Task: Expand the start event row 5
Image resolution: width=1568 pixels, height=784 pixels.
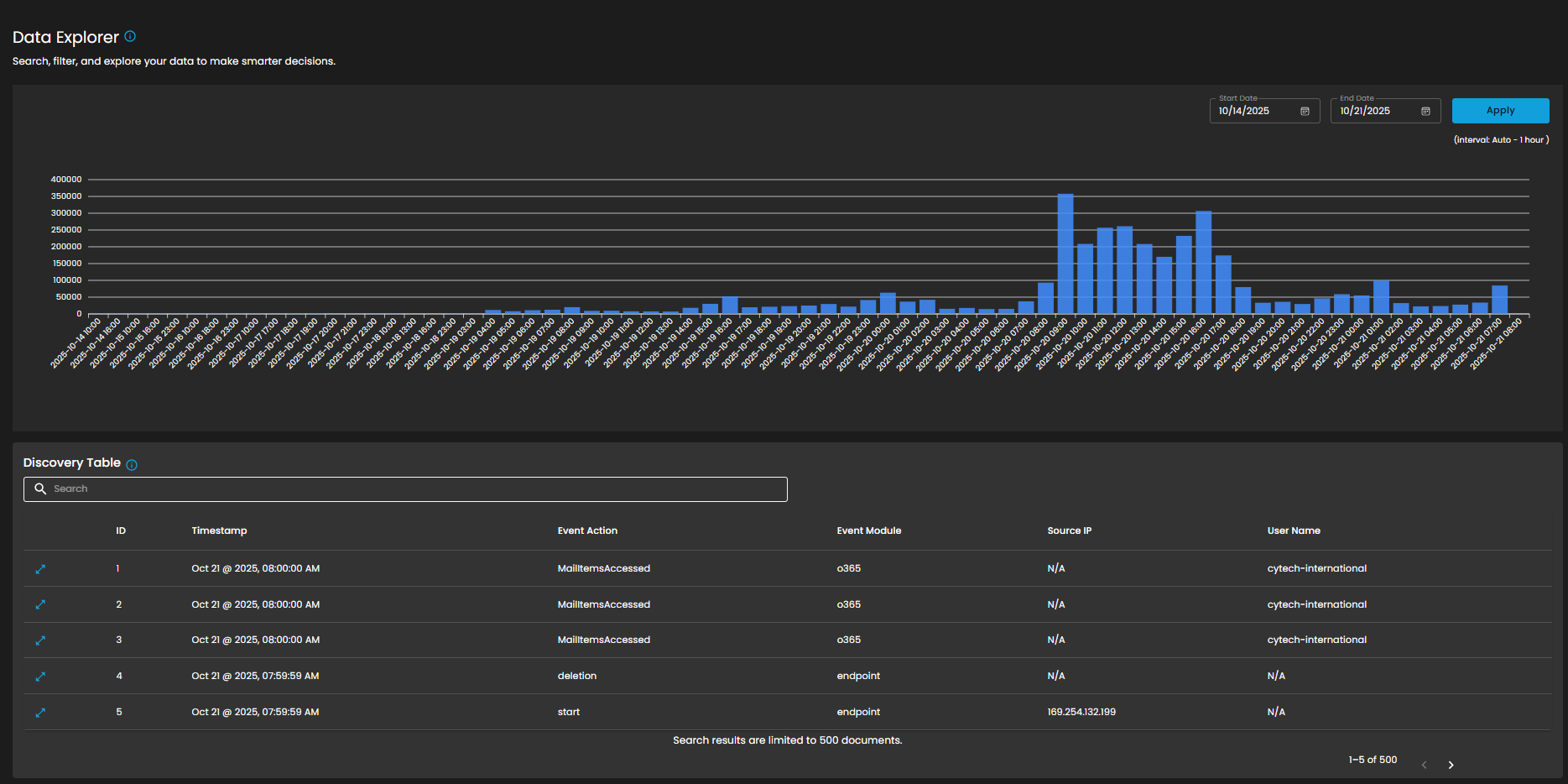Action: point(40,713)
